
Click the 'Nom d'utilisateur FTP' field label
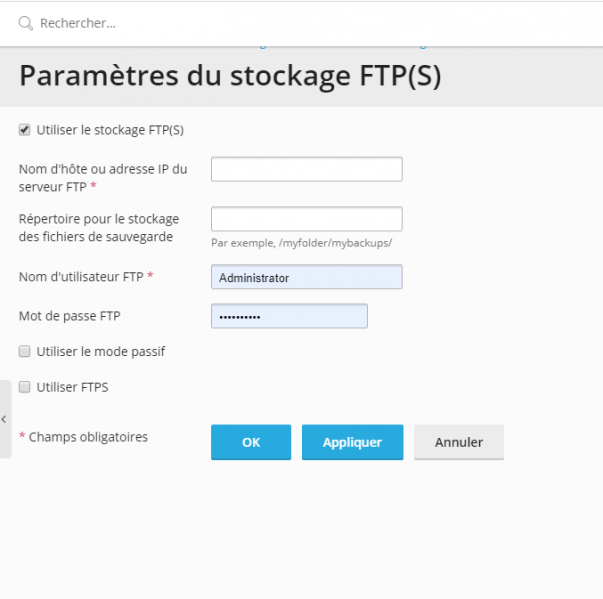(81, 277)
